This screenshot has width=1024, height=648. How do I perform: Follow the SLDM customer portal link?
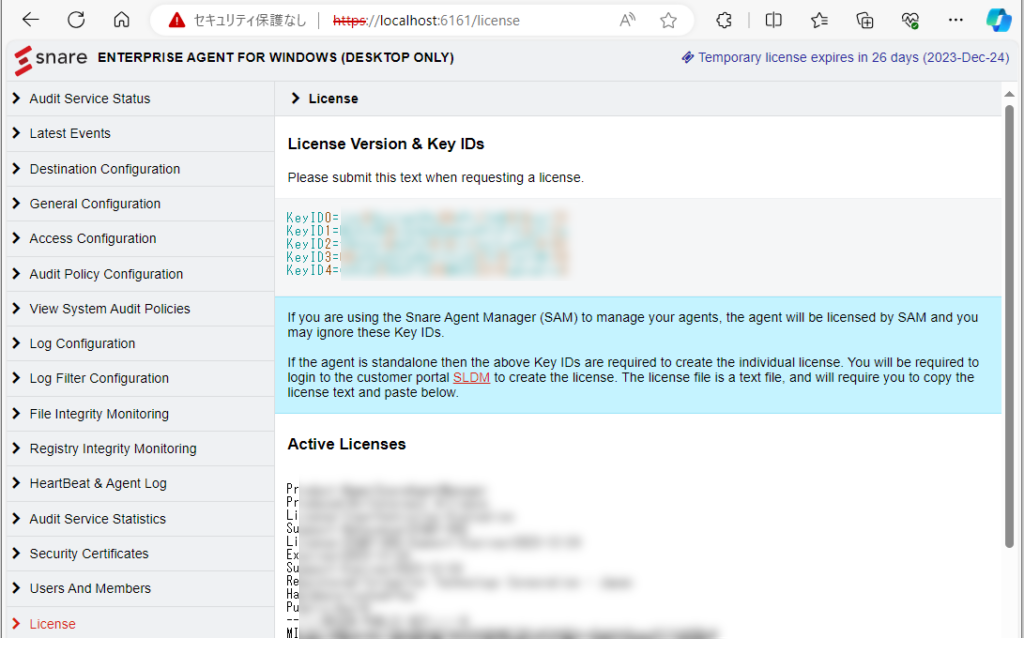(x=471, y=378)
